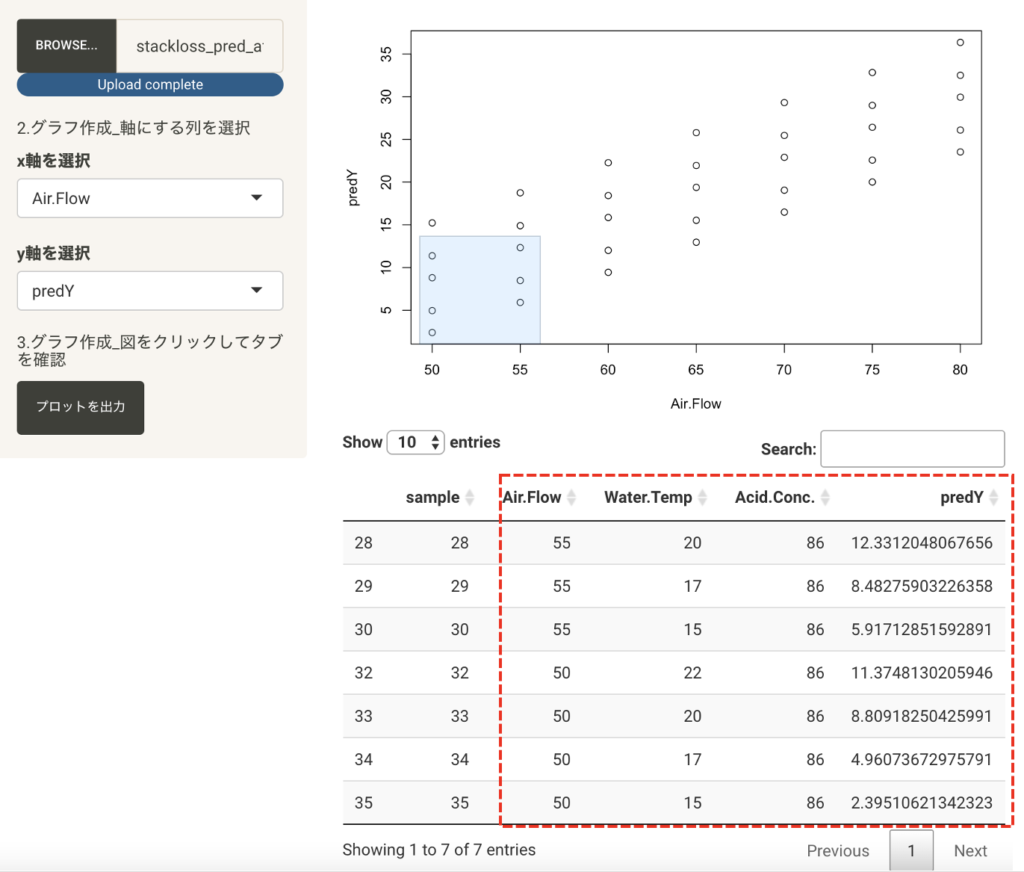
Task: Click the topmost data point at Air.Flow 80
Action: pos(960,43)
